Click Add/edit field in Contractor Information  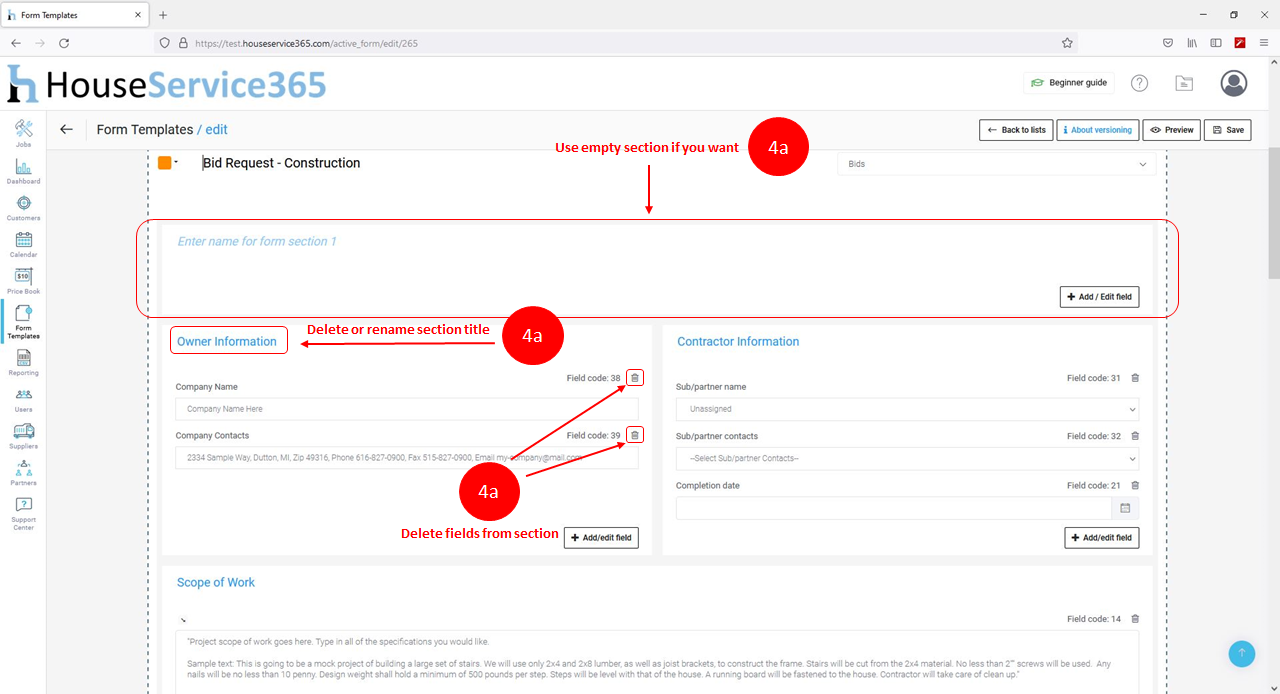pos(1101,537)
